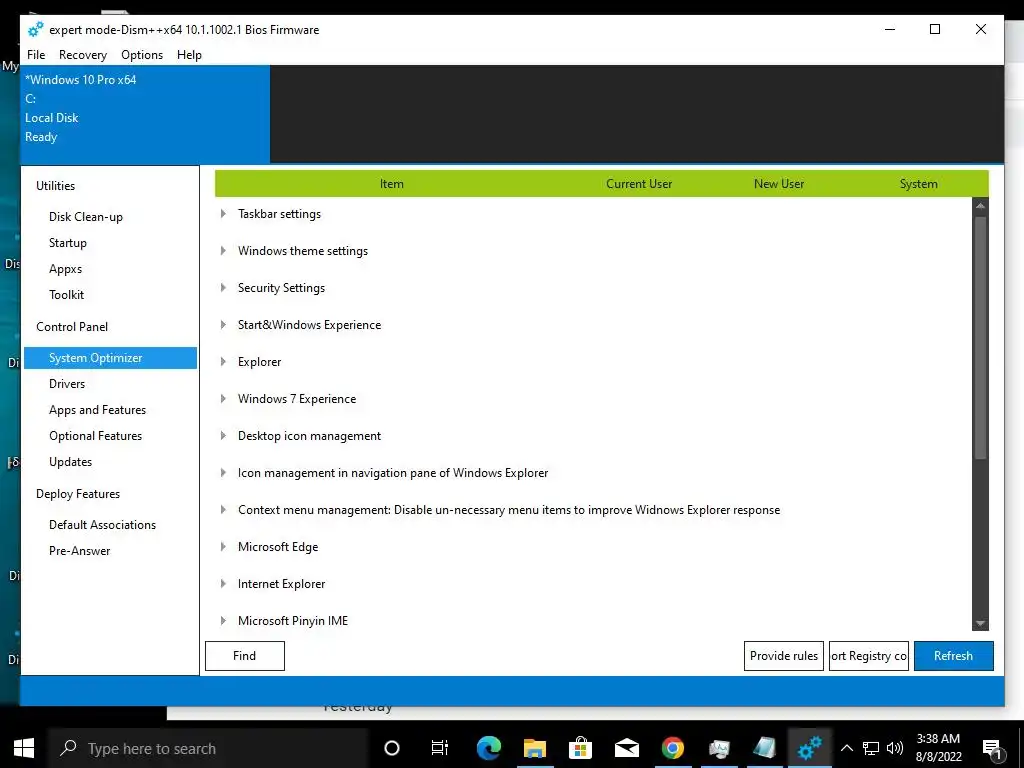
Task: Click the Find button
Action: pos(245,656)
